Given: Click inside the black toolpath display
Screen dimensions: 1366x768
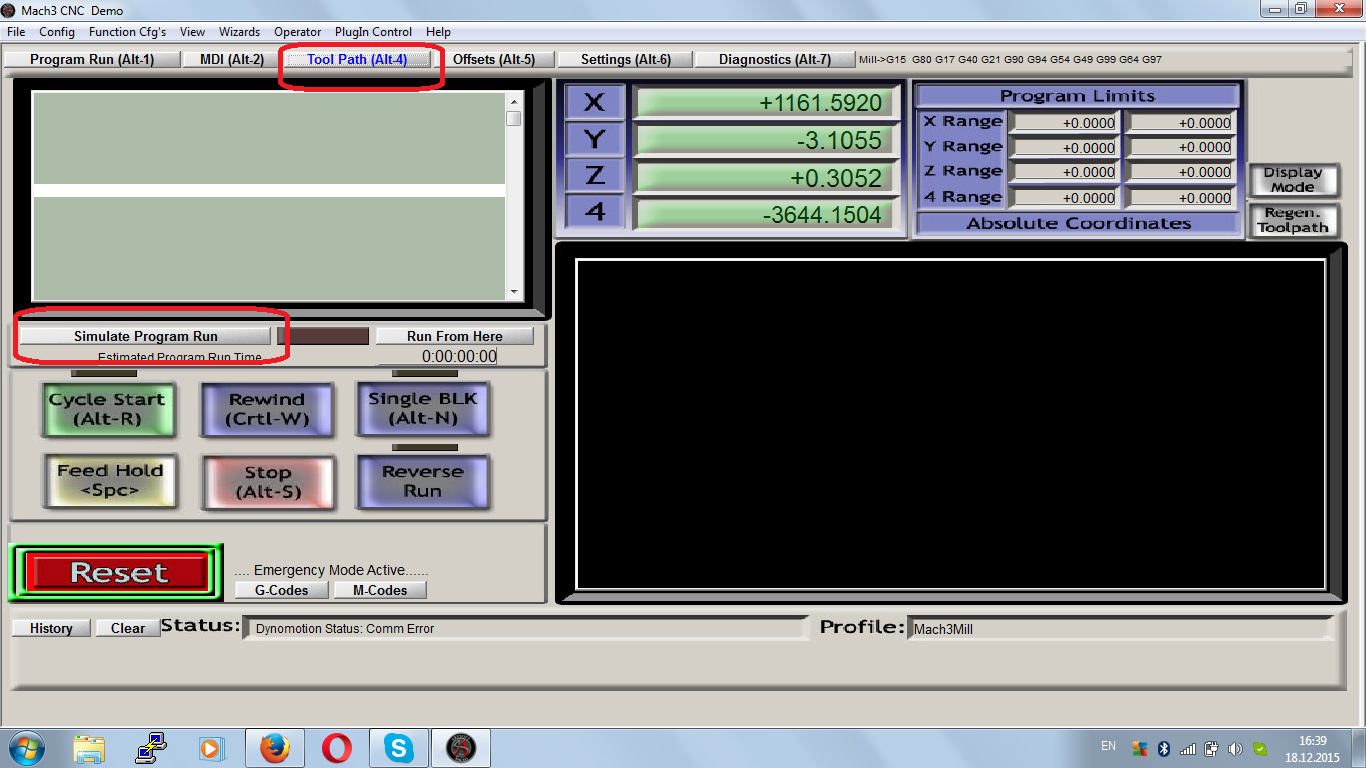Looking at the screenshot, I should click(951, 425).
